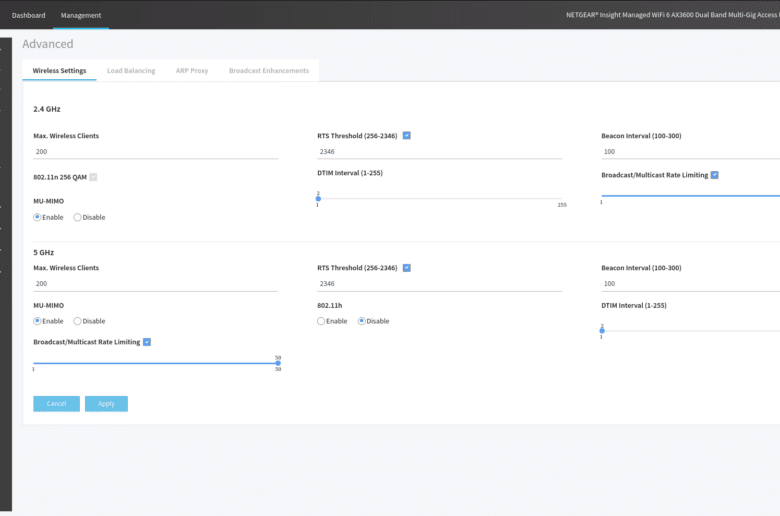The width and height of the screenshot is (780, 516).
Task: Click the 5 GHz DTIM Interval slider handle
Action: pyautogui.click(x=602, y=330)
